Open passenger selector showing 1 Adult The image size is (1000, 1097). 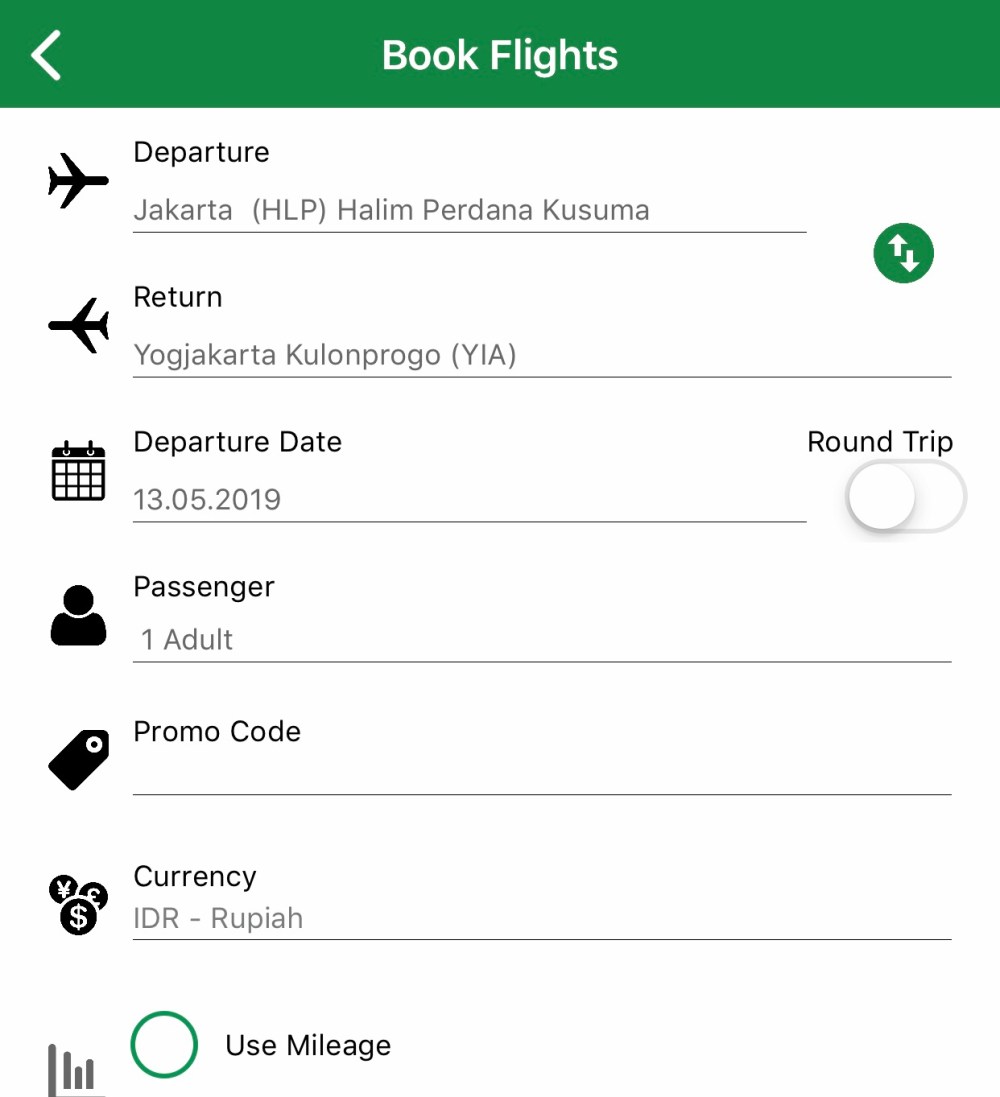pos(540,640)
